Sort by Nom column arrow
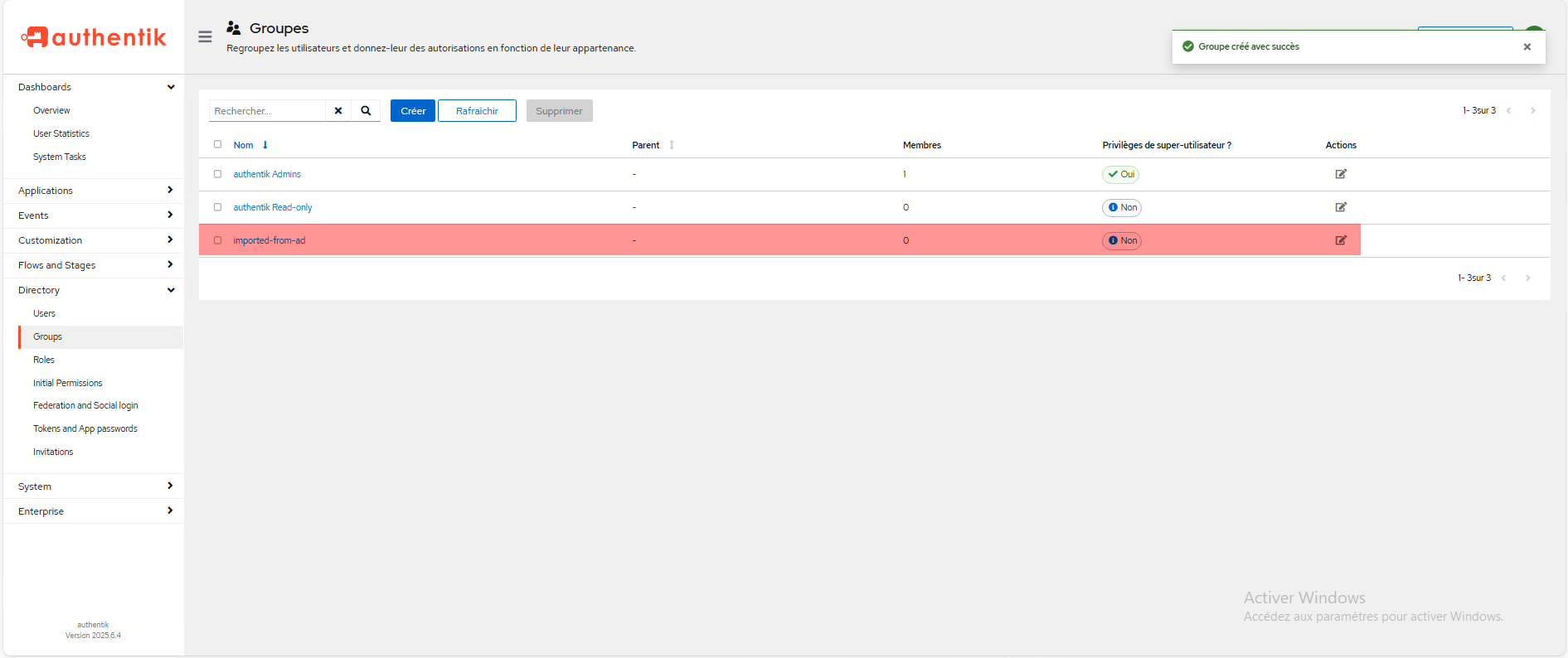 click(265, 145)
